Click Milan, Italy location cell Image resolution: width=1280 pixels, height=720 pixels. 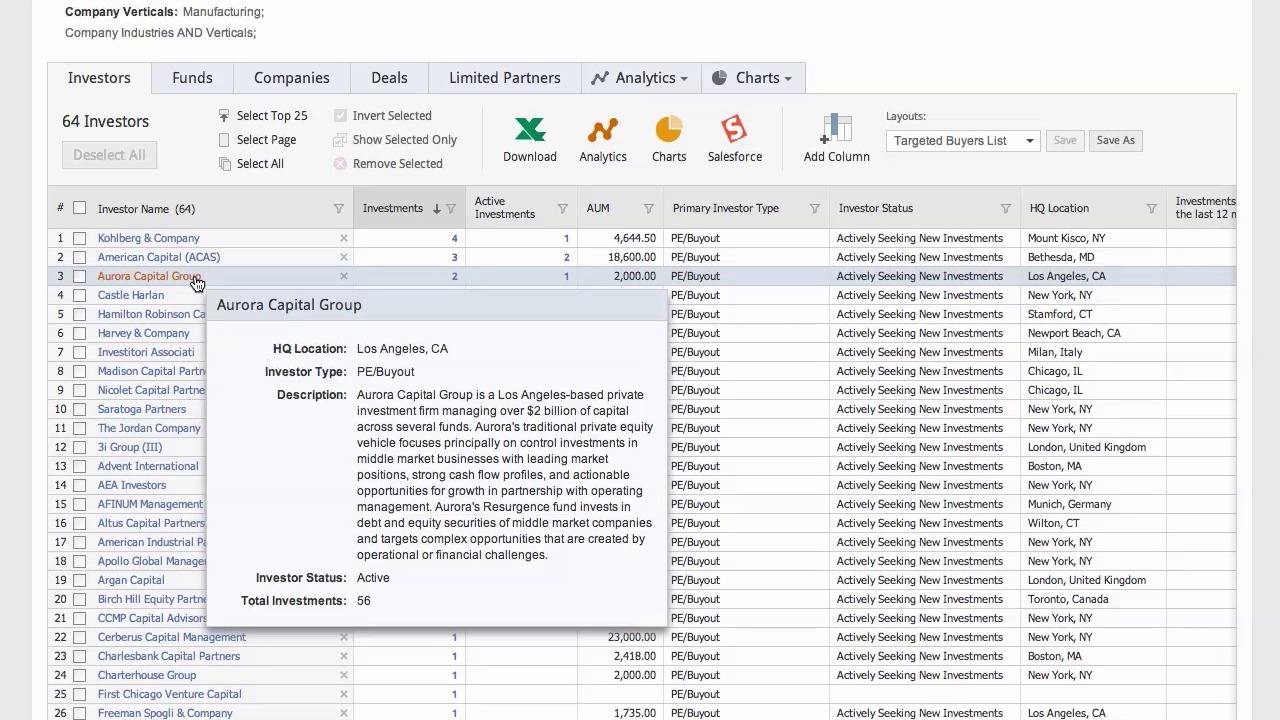[1055, 352]
